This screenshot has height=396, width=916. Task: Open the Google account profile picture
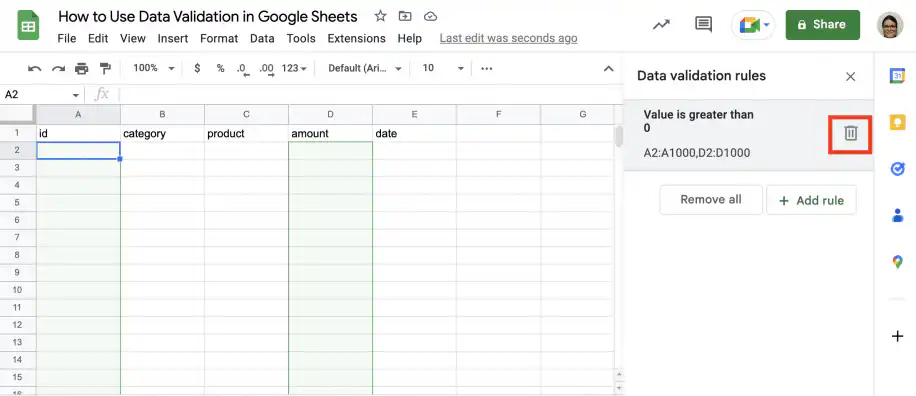(890, 25)
